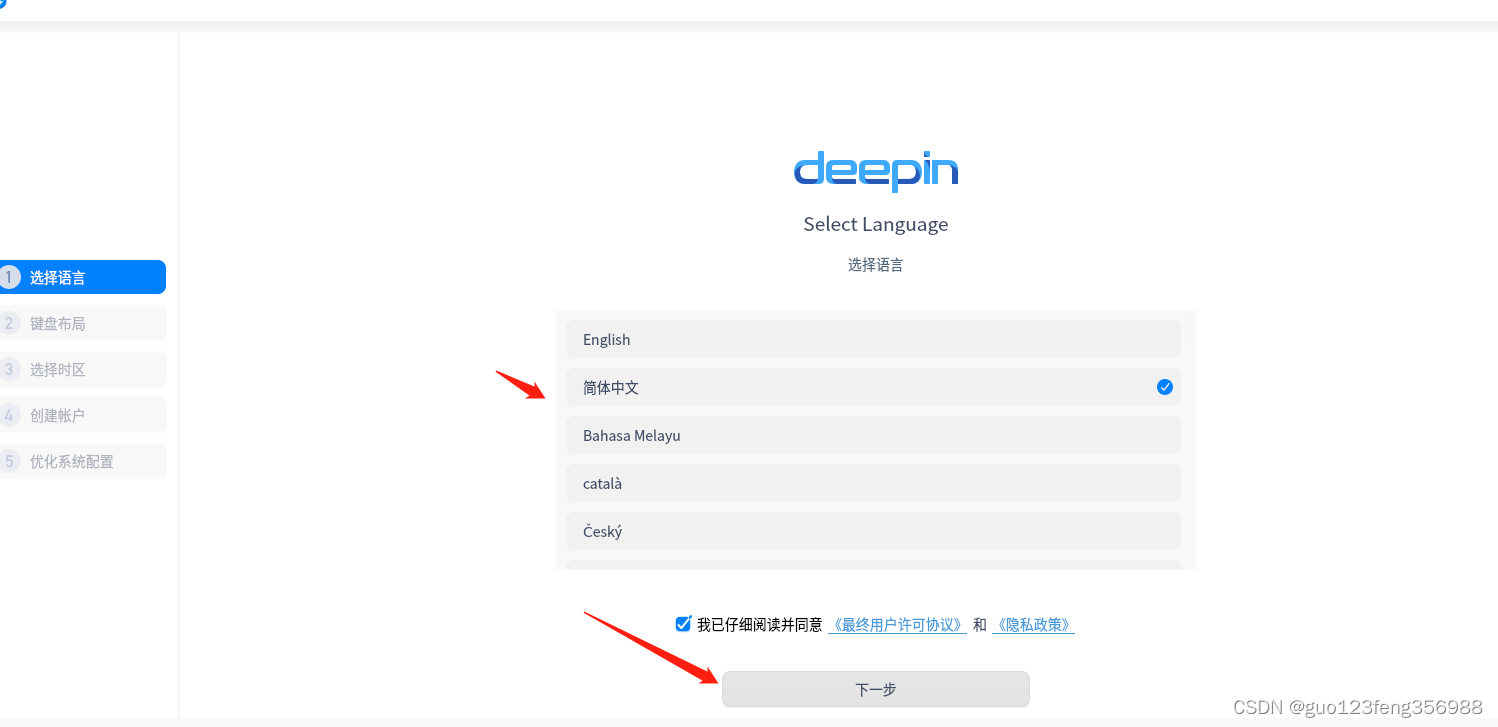Click the Select Language heading
Viewport: 1498px width, 727px height.
[x=876, y=224]
